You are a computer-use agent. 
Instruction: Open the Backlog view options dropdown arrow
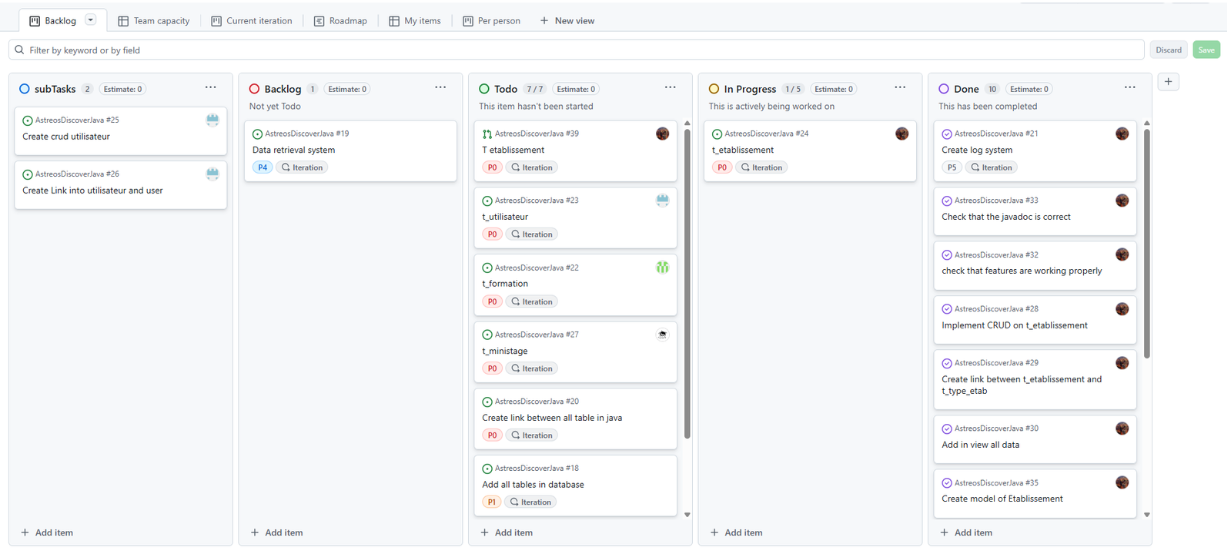coord(91,20)
